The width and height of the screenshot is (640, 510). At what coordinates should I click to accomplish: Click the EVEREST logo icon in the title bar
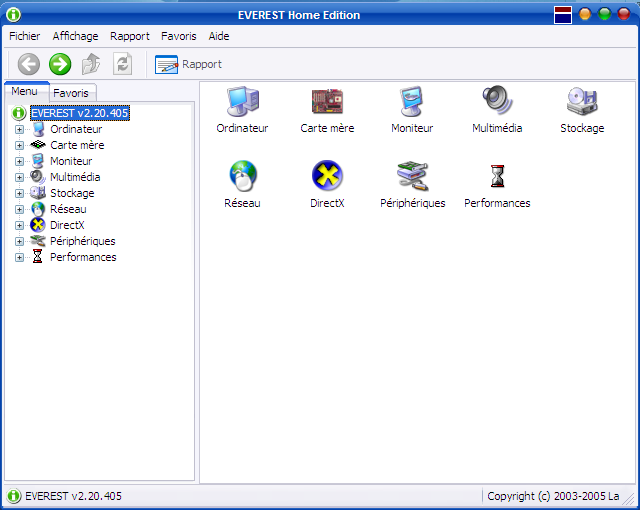coord(13,15)
